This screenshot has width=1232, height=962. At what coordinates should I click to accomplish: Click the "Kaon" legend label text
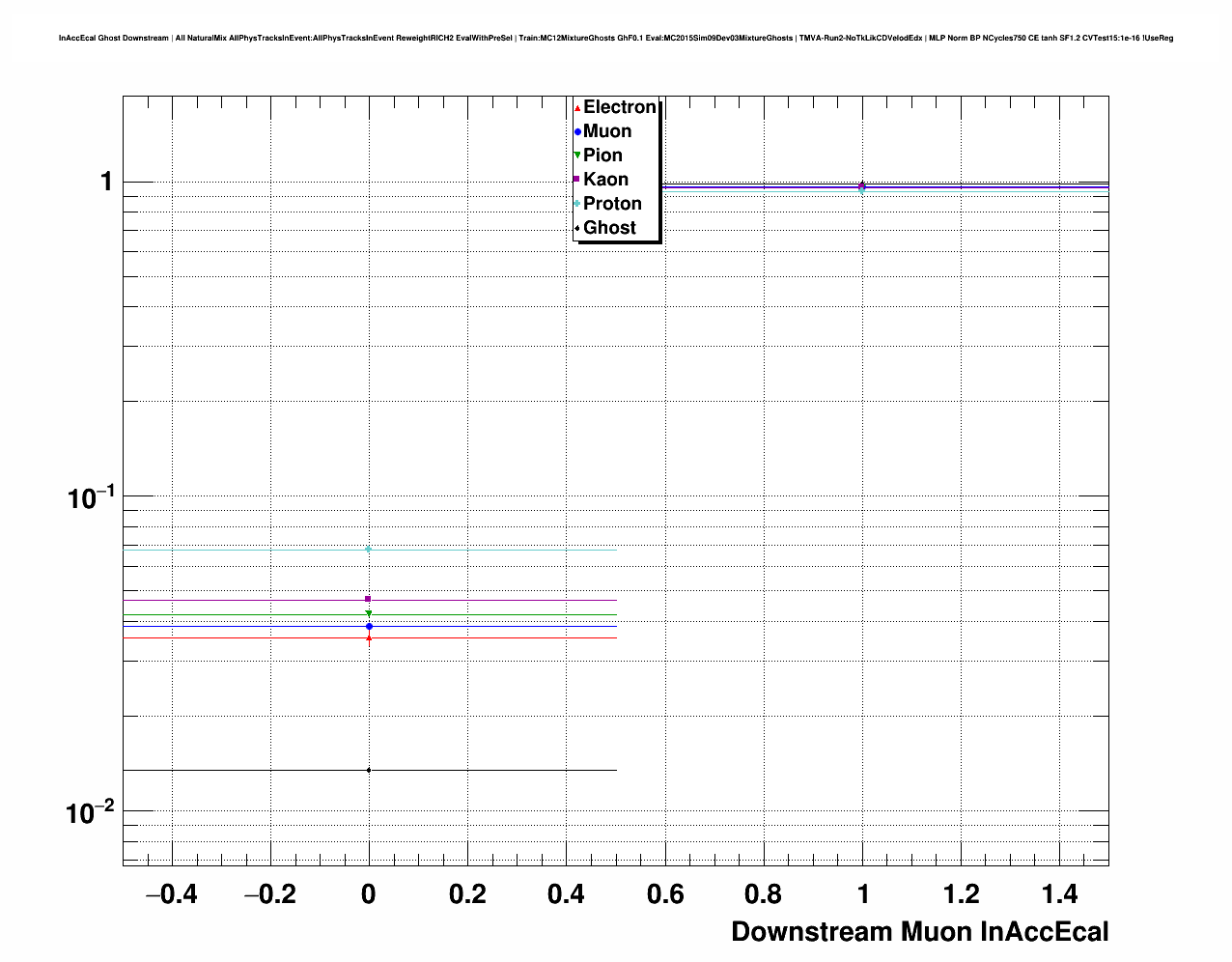pos(605,180)
